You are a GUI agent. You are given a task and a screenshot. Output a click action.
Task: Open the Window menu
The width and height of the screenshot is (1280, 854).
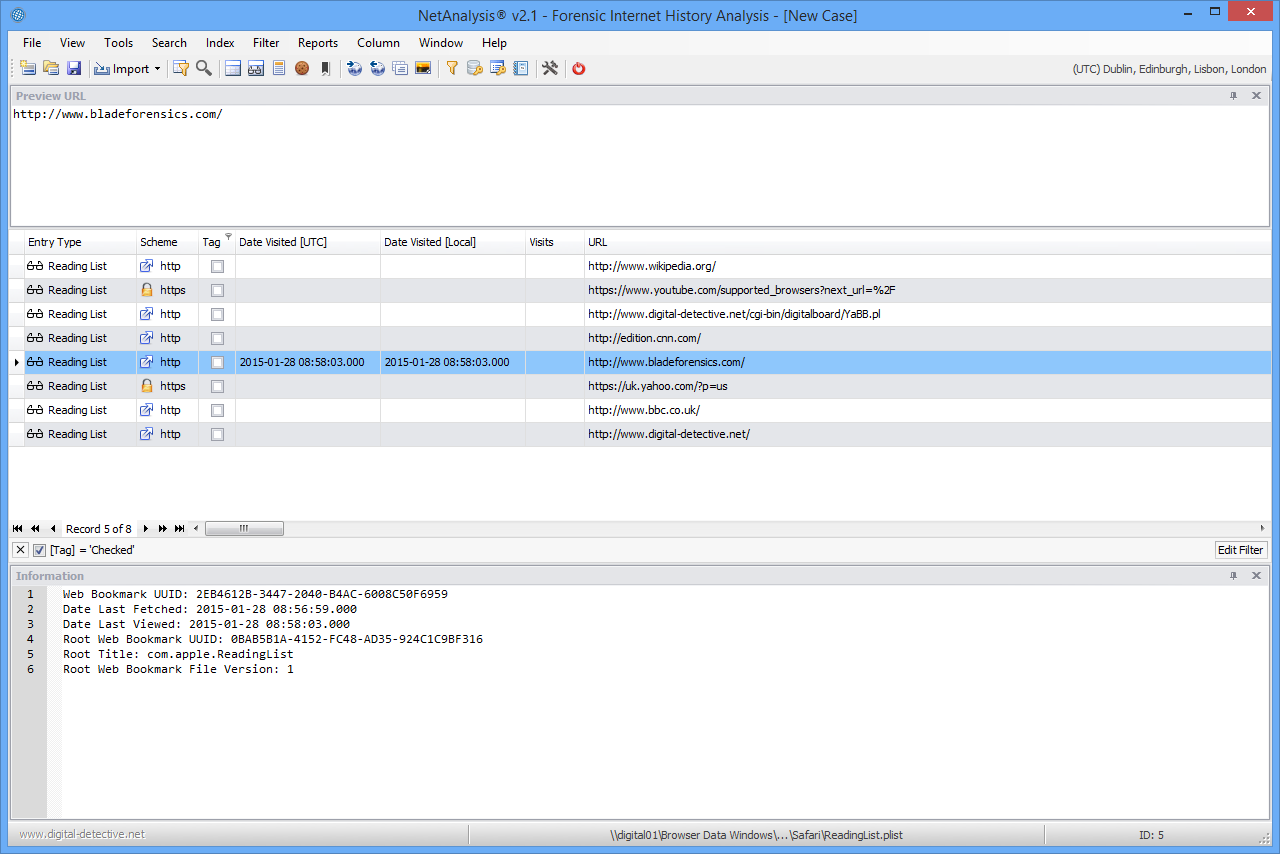(441, 43)
